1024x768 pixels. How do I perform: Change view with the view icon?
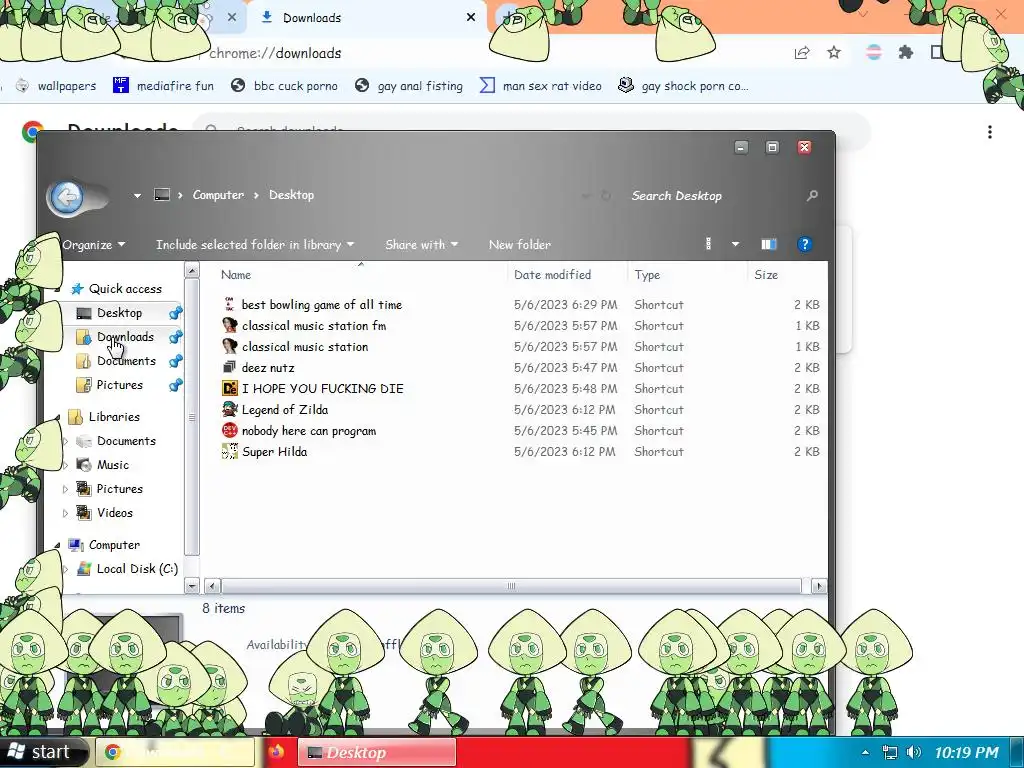pos(709,244)
